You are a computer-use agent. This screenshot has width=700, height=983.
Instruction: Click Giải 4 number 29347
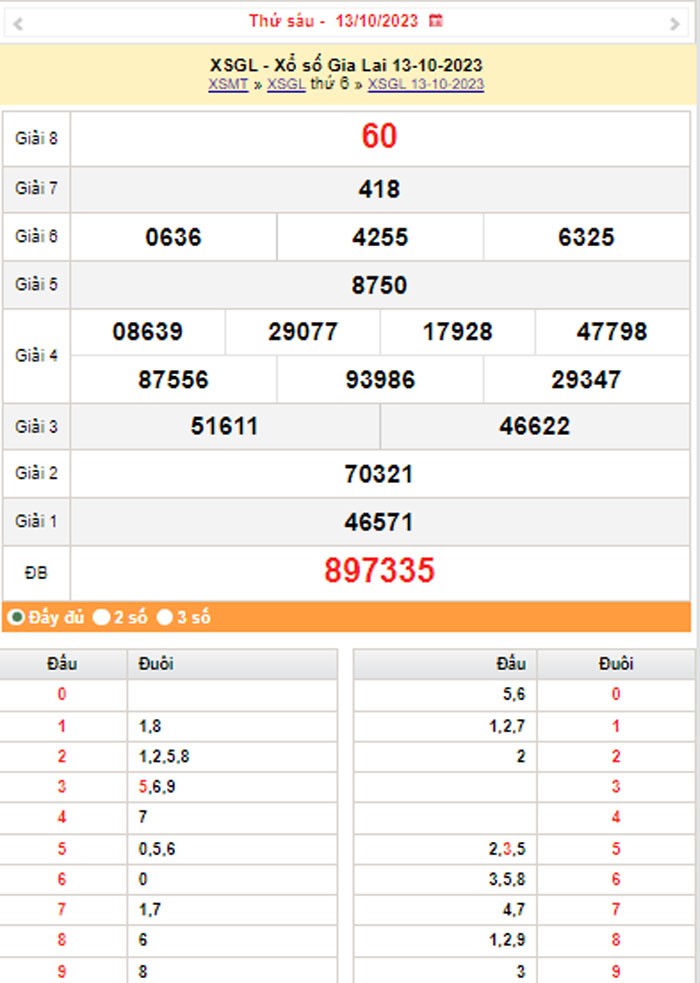pyautogui.click(x=586, y=380)
